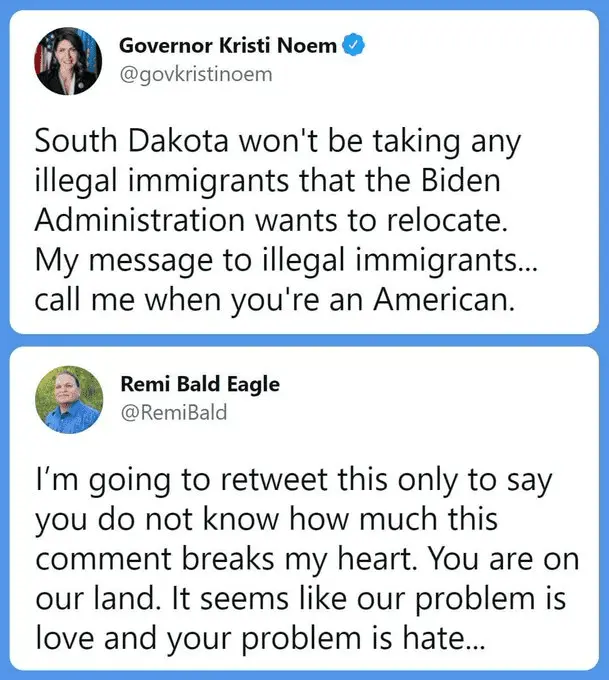Click the line 'South Dakota won't be taking any'

coord(278,142)
